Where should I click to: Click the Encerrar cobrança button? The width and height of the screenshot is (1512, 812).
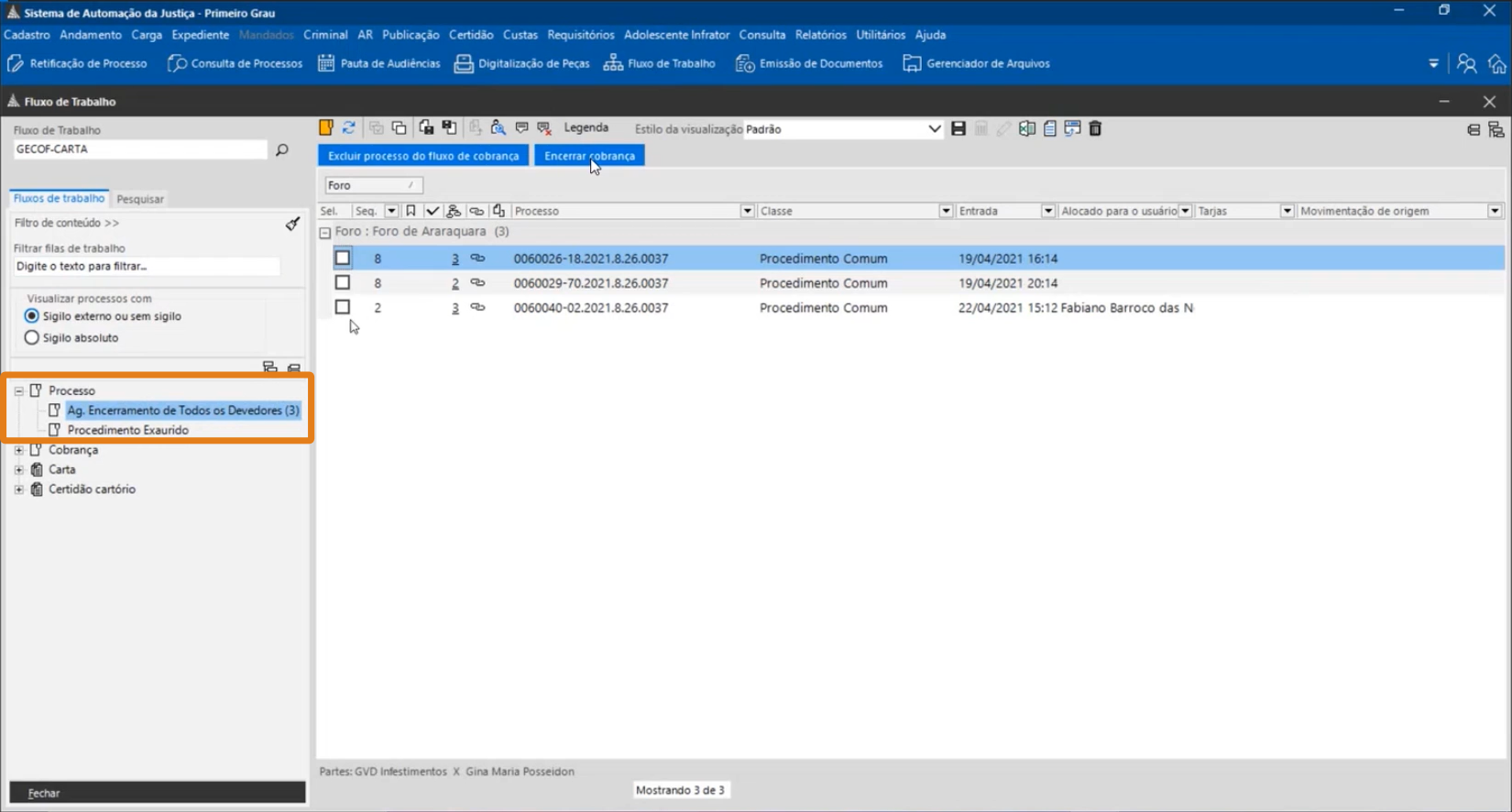click(589, 156)
